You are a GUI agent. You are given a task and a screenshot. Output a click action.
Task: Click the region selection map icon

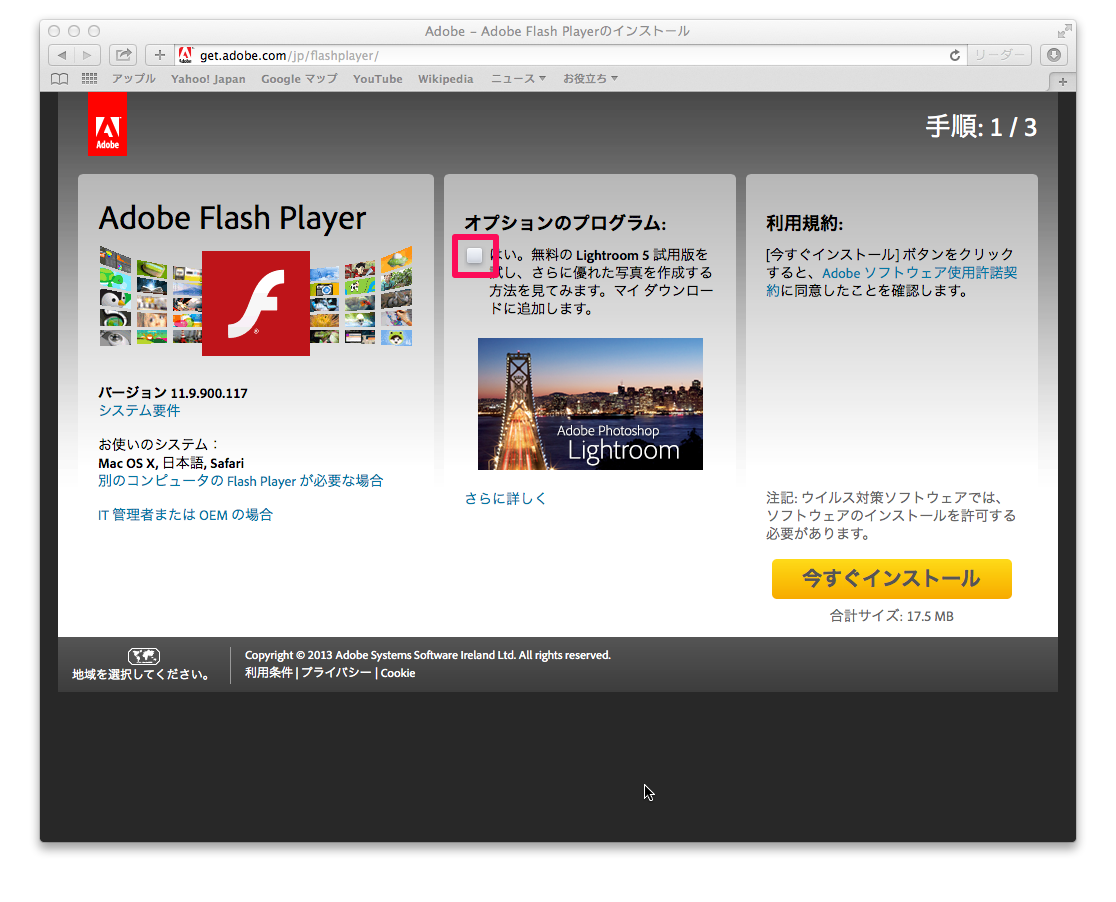click(144, 656)
